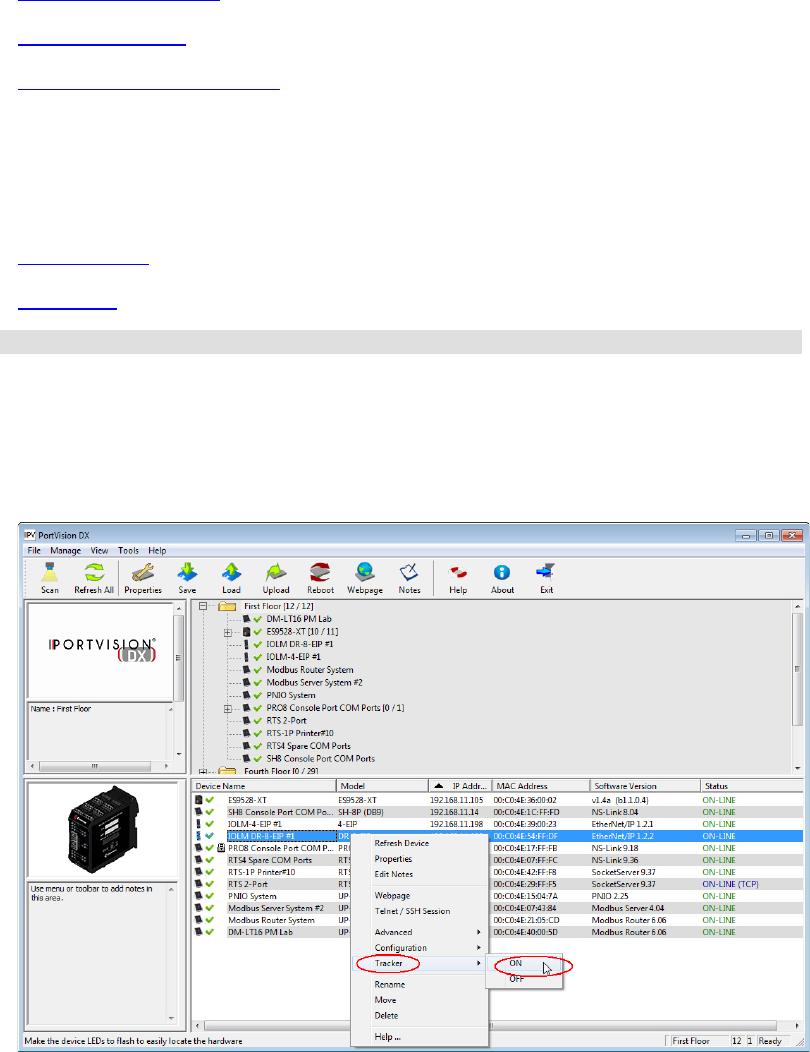Select Modbus Server System #2 in tree

(x=314, y=682)
